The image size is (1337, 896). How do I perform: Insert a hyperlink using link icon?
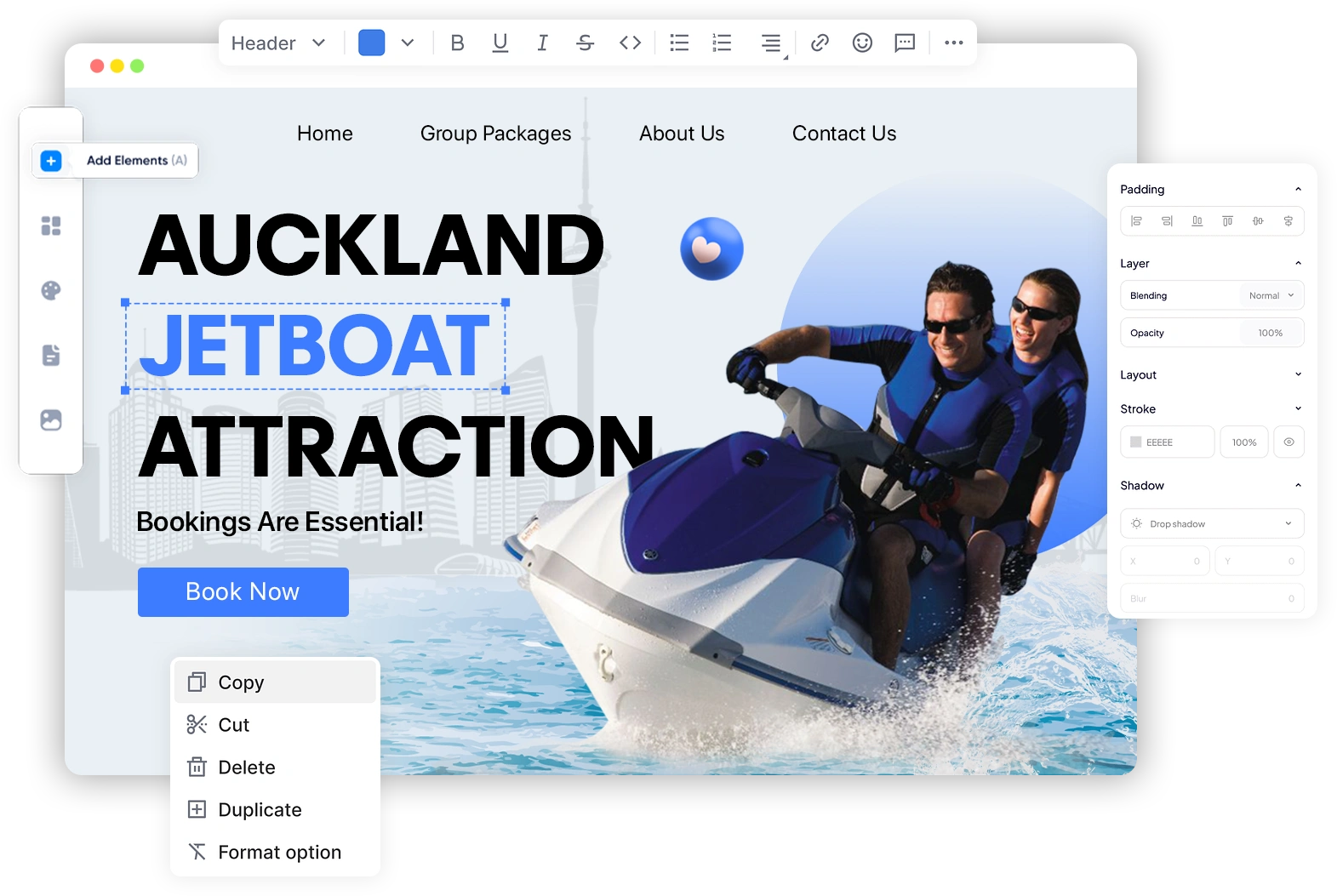tap(820, 43)
